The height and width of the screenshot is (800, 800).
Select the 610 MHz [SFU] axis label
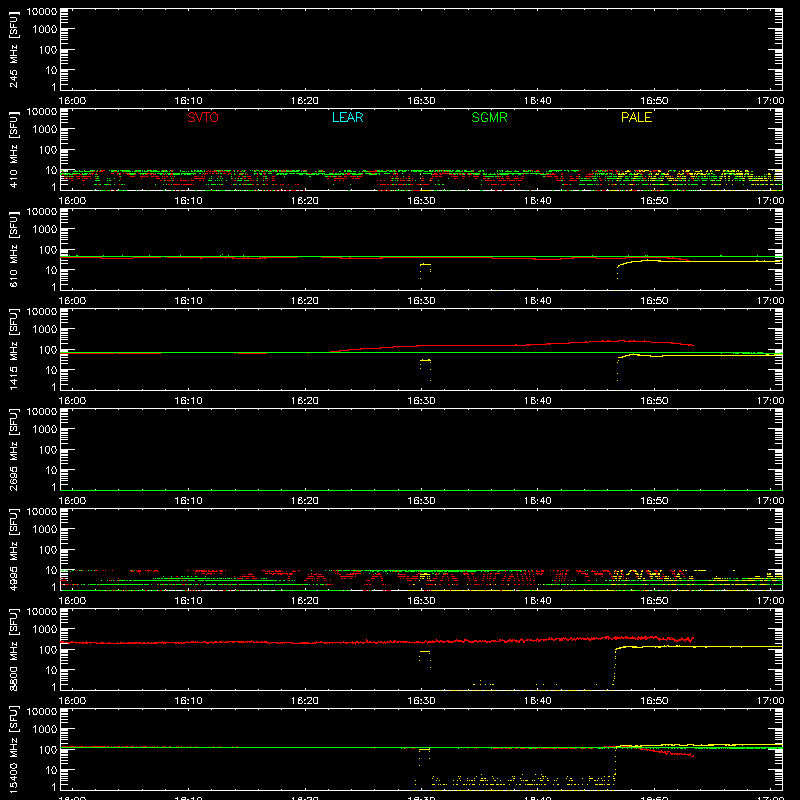14,249
